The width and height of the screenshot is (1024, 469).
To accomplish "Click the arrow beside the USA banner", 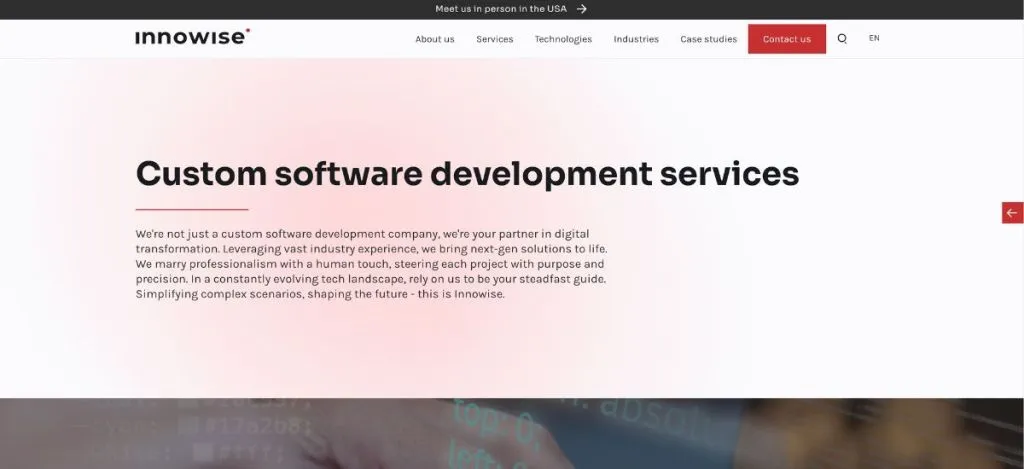I will pos(581,9).
